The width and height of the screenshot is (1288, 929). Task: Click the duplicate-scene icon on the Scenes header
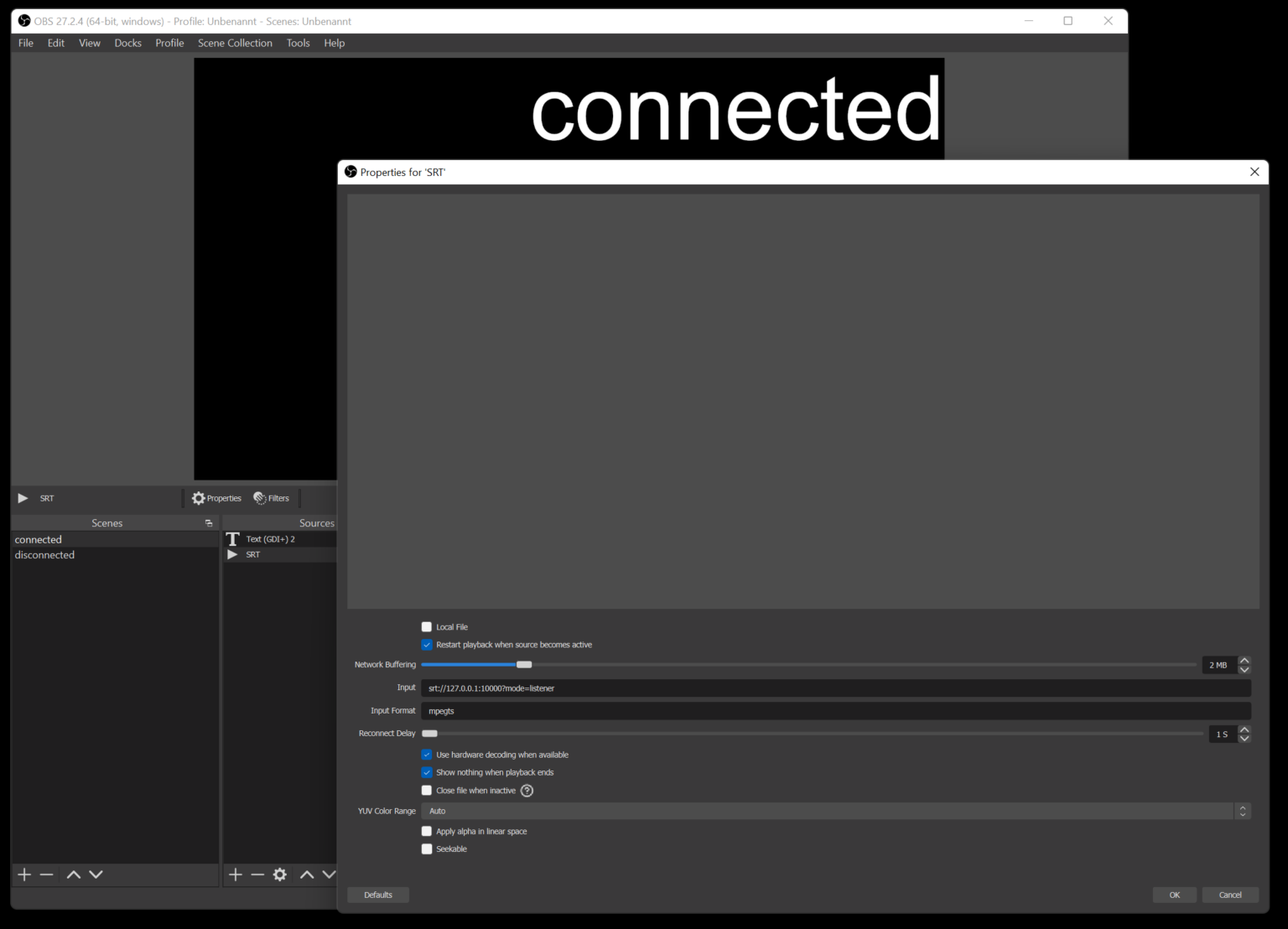tap(209, 522)
